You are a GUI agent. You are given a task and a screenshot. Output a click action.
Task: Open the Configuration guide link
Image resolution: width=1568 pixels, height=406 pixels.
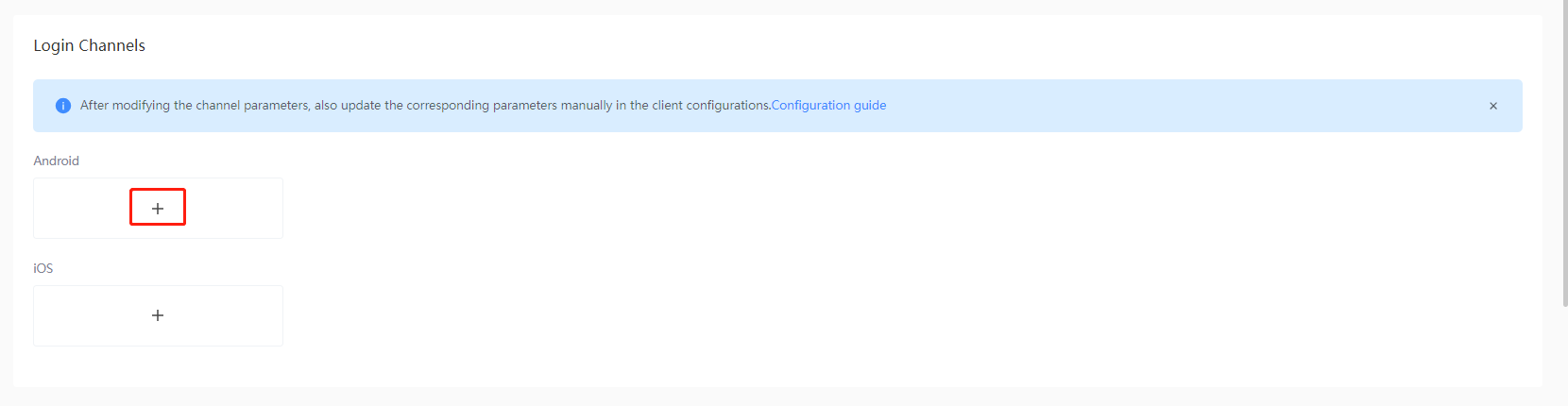coord(828,106)
